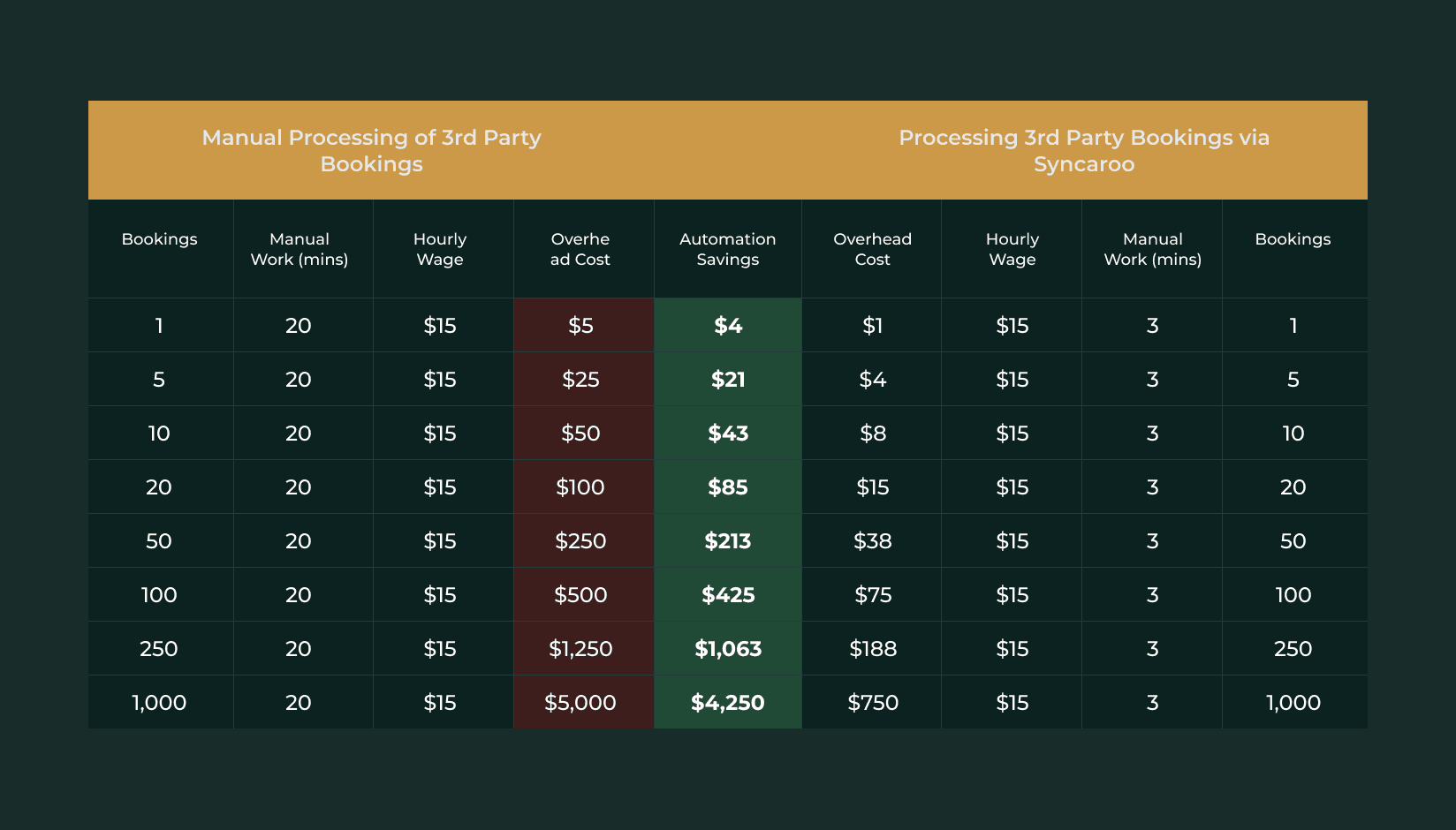Screen dimensions: 1456x830
Task: Click the '$750' Syncaroo overhead cost cell
Action: 873,703
